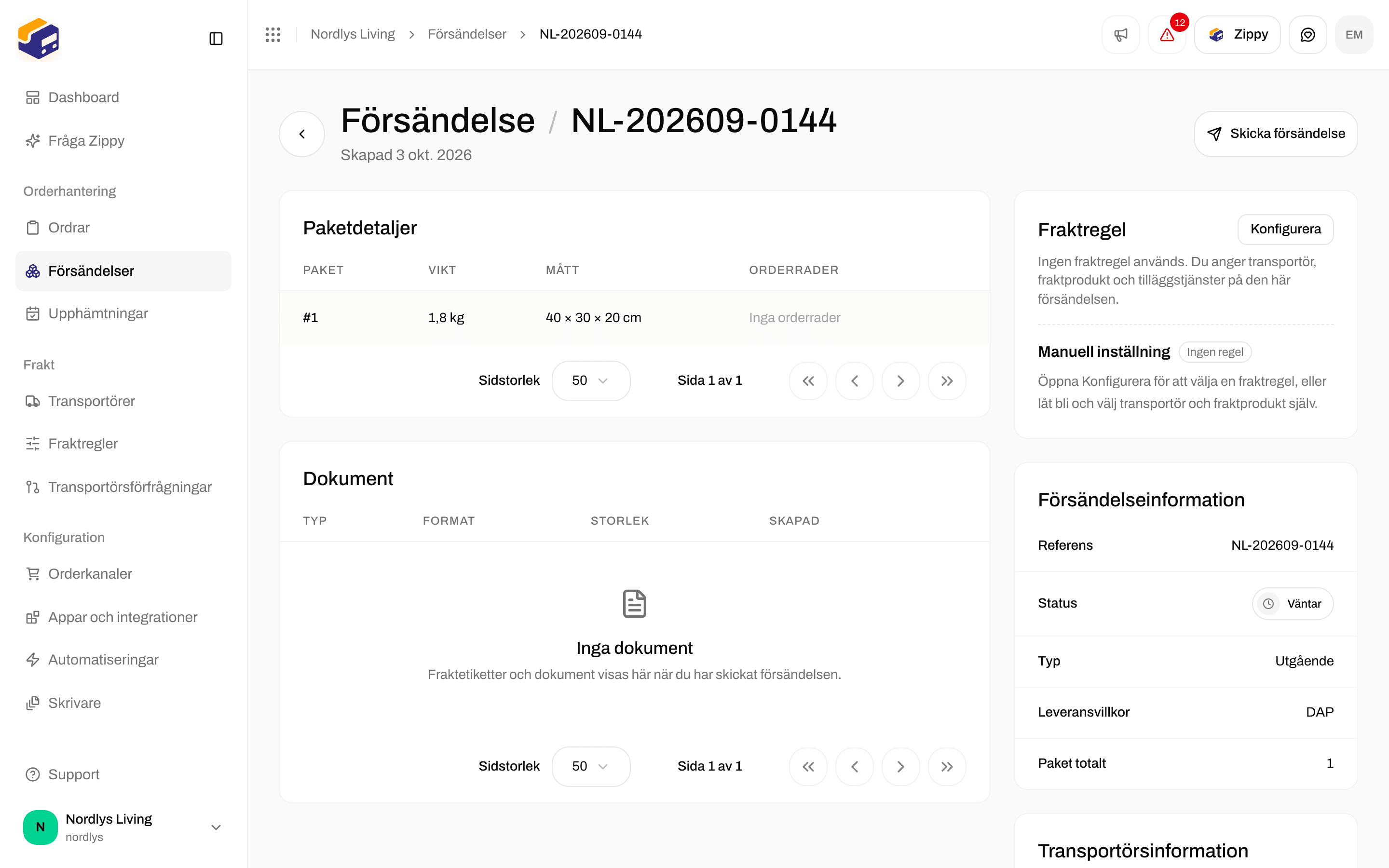Open the apps grid icon

(272, 34)
